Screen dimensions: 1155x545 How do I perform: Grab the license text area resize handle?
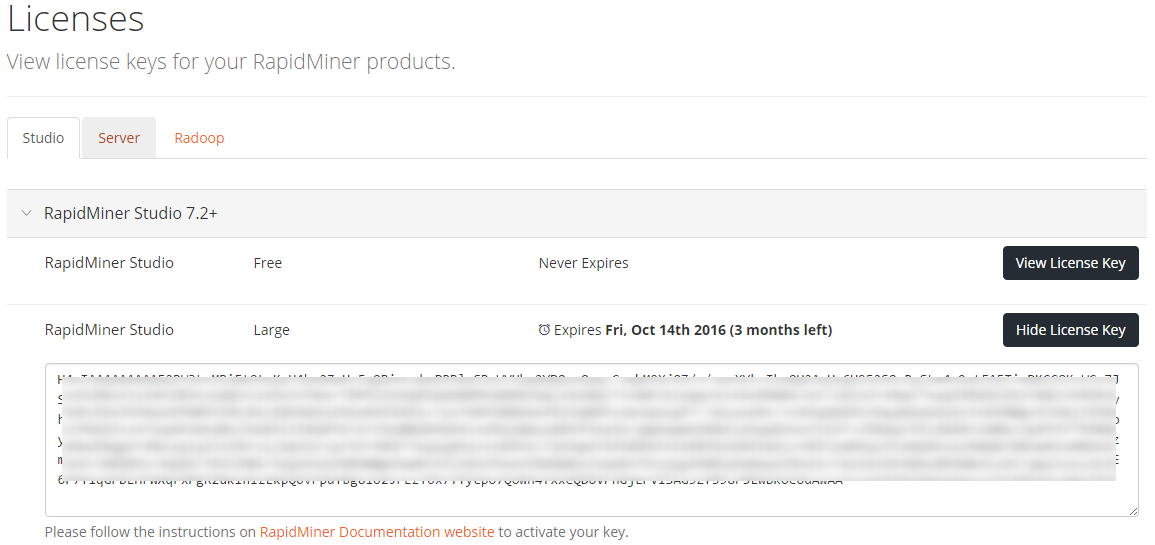tap(1132, 510)
